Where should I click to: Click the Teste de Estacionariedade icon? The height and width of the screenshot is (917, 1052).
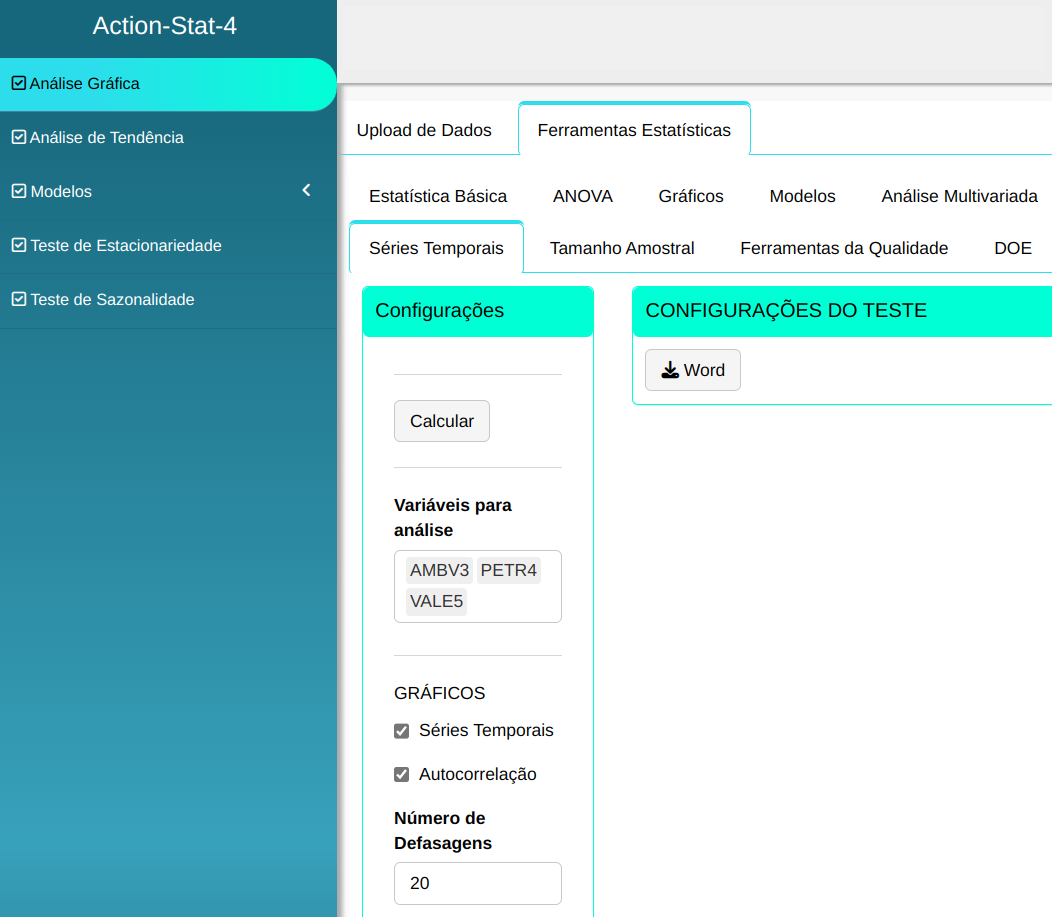pos(18,246)
